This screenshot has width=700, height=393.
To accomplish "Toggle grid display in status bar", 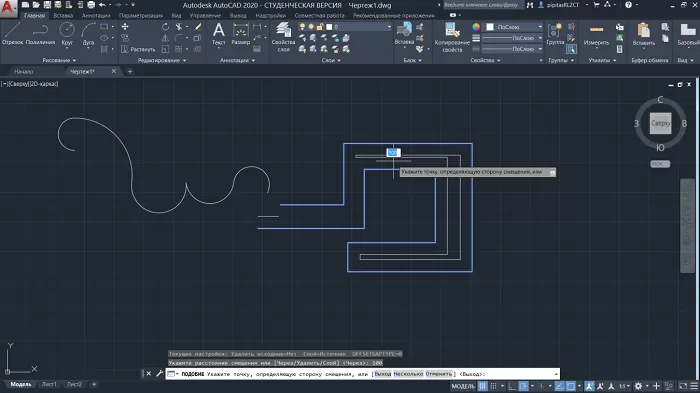I will point(483,386).
